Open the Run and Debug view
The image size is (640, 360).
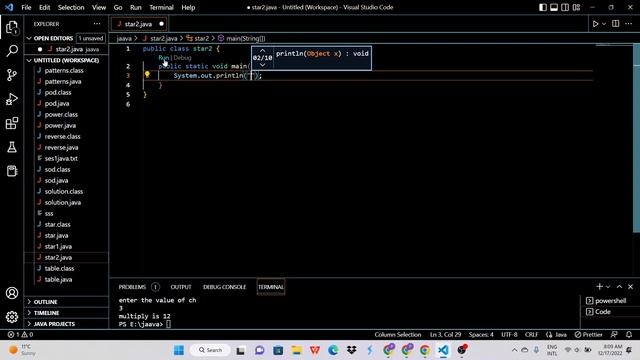pos(12,99)
